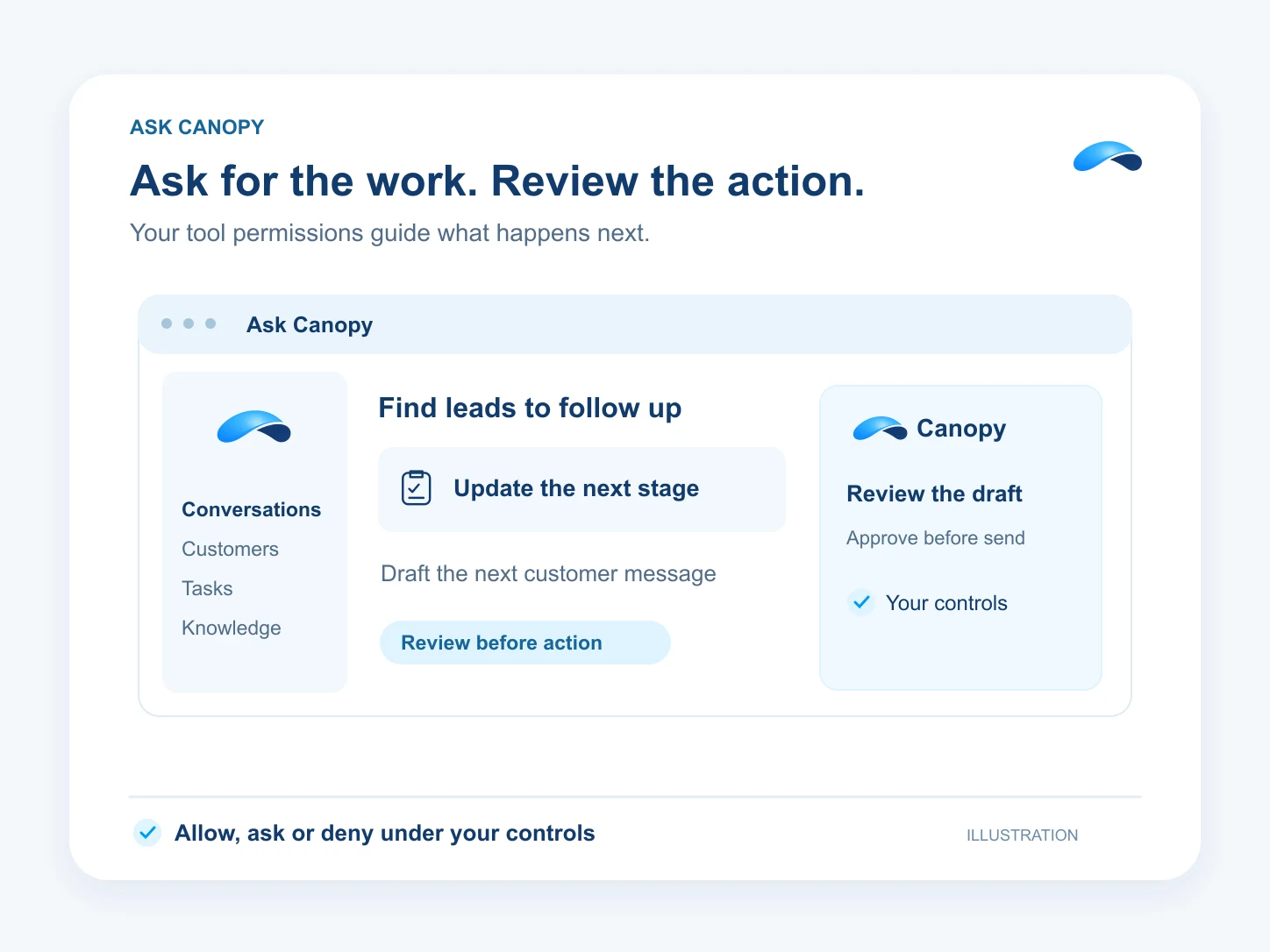The image size is (1270, 952).
Task: Click the Canopy logo above Conversations sidebar
Action: [254, 426]
